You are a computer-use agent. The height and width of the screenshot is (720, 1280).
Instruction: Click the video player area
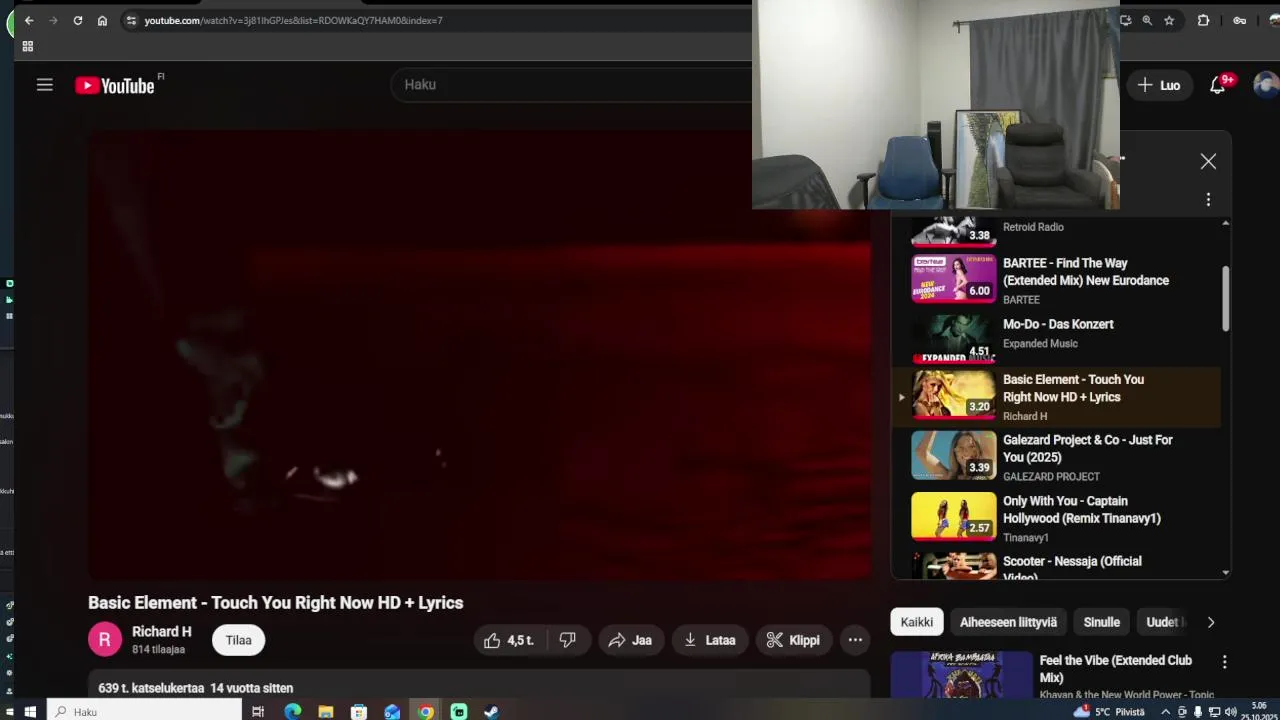click(479, 355)
